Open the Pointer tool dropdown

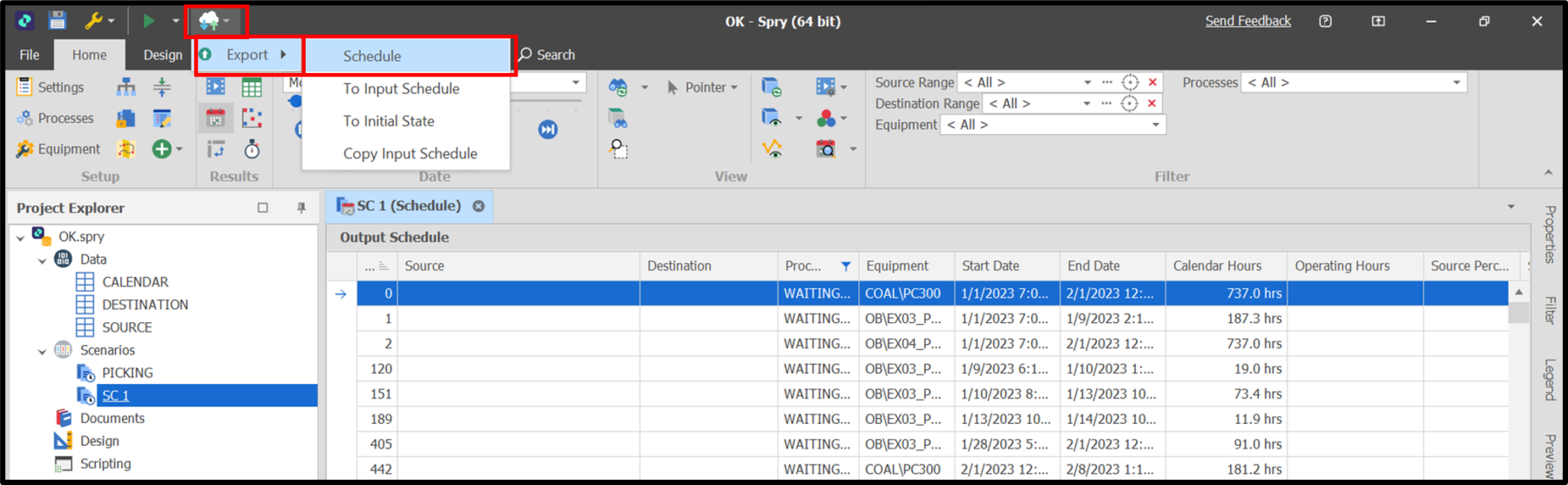702,87
